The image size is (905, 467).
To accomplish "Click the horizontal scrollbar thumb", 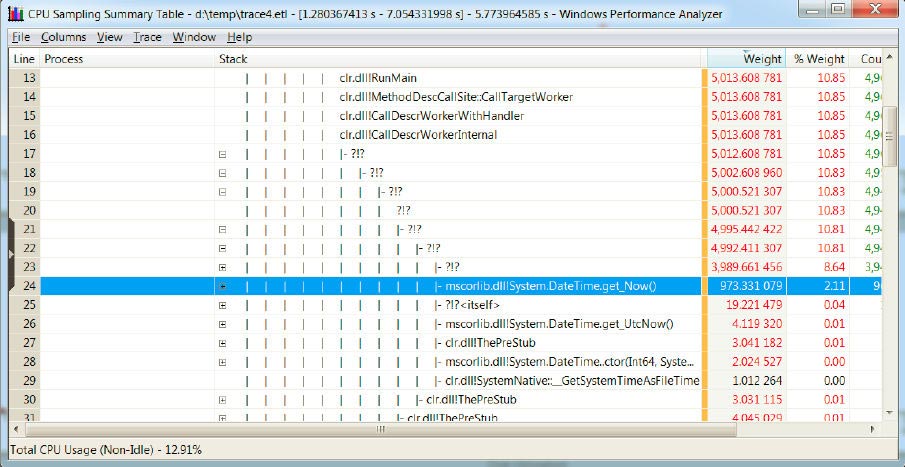I will pos(380,429).
